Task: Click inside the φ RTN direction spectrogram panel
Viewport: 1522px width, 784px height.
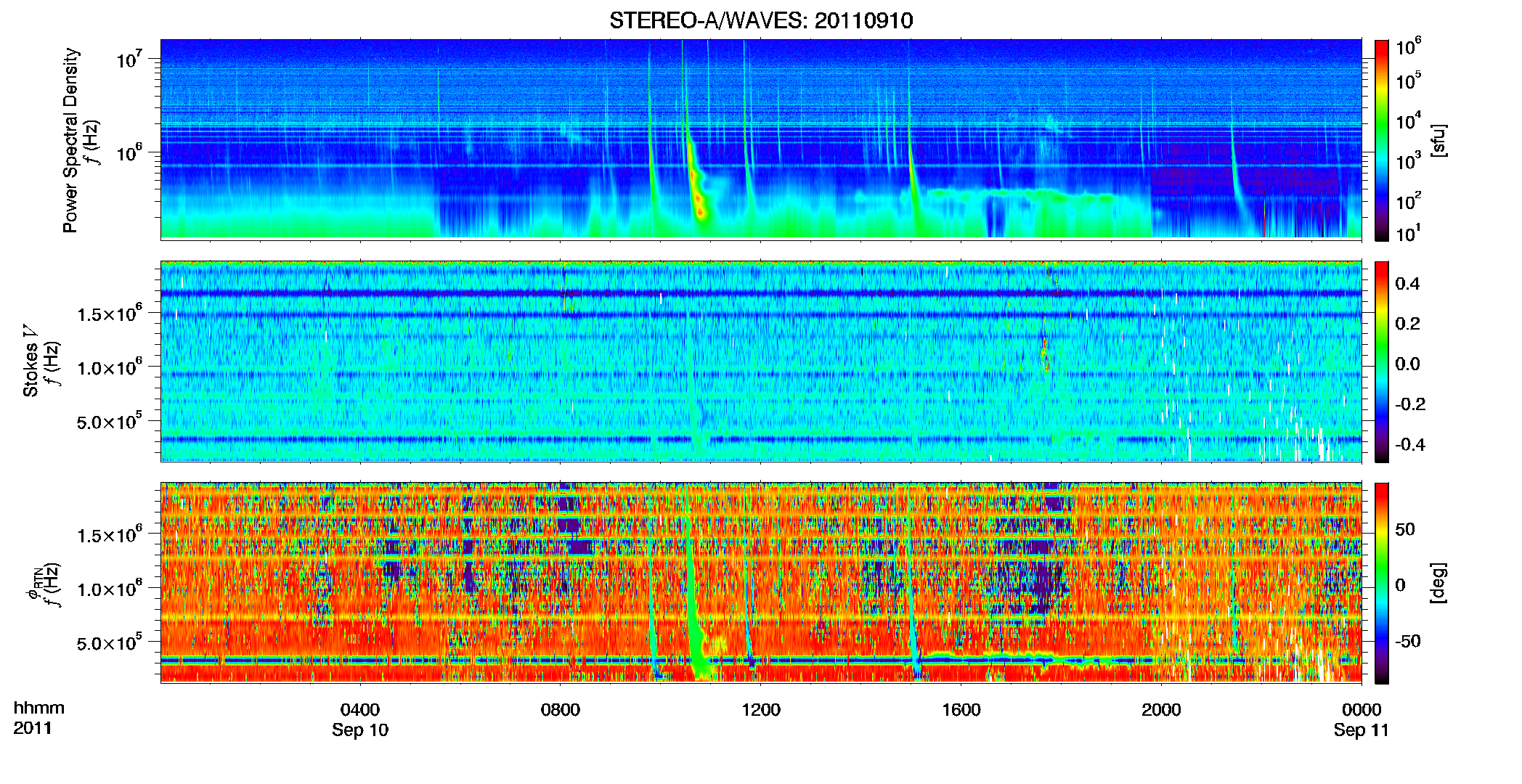Action: (x=761, y=582)
